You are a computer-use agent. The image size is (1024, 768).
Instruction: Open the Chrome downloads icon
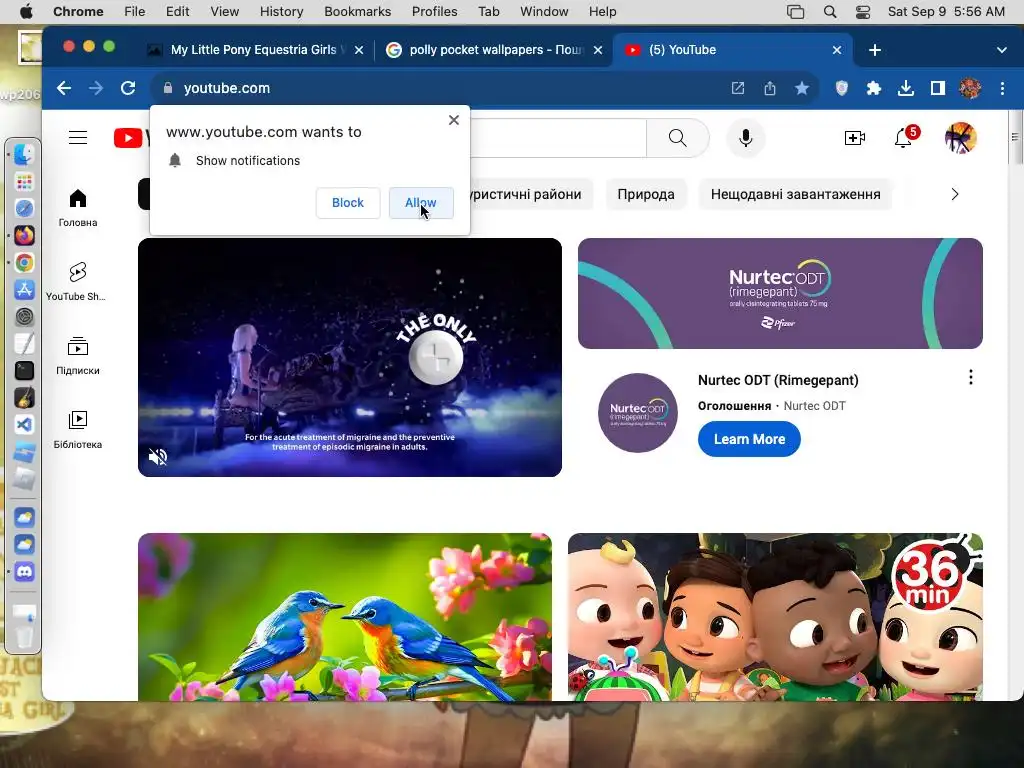(x=905, y=88)
